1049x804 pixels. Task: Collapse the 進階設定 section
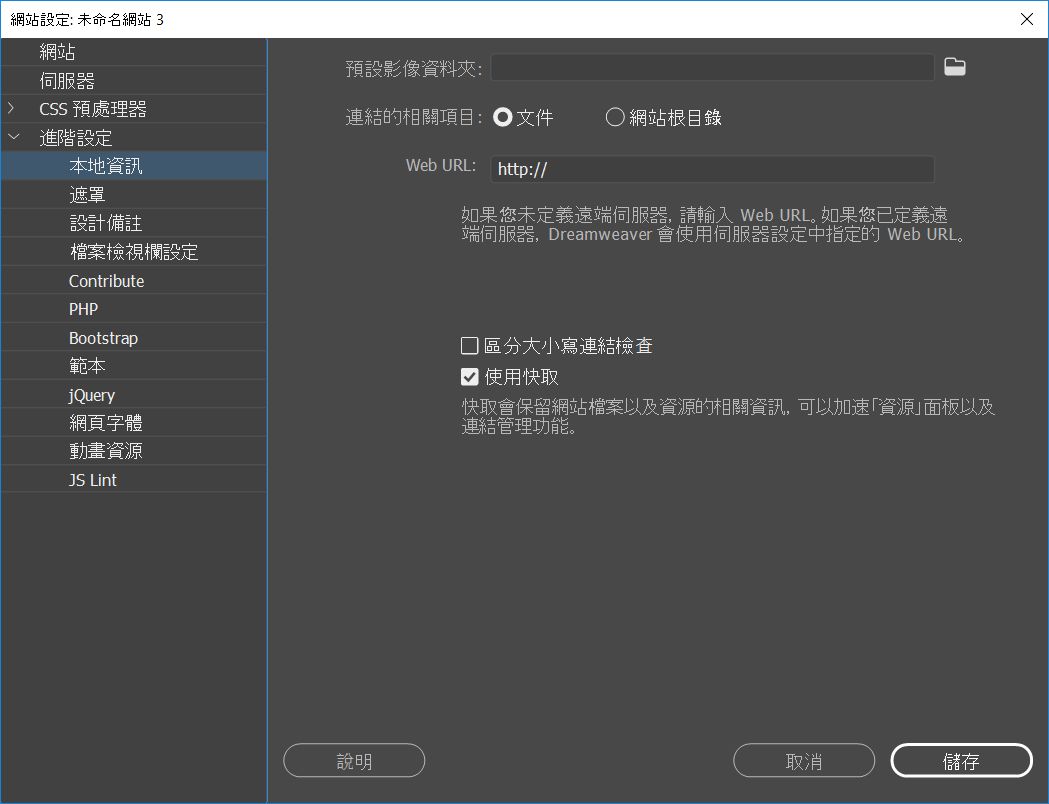pyautogui.click(x=14, y=137)
